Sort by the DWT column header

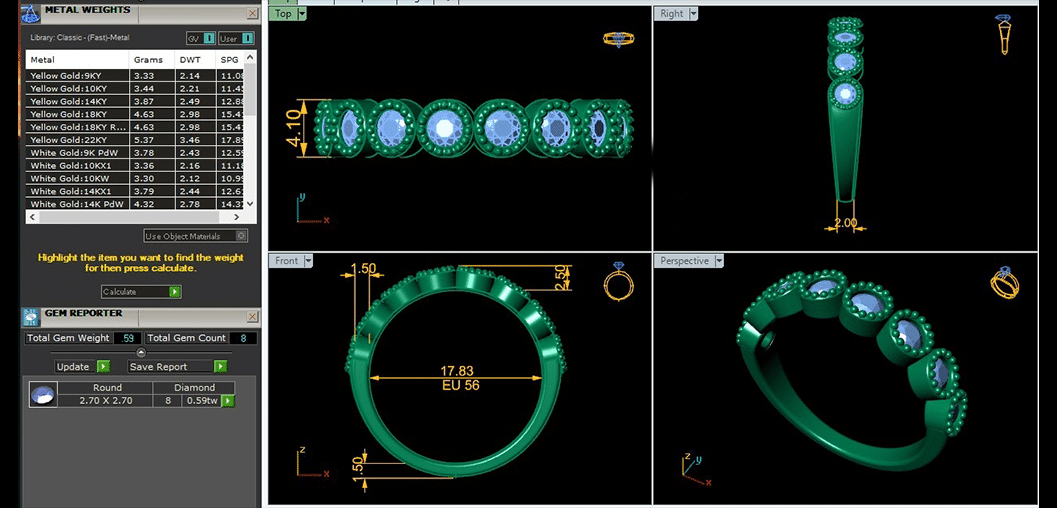coord(195,60)
